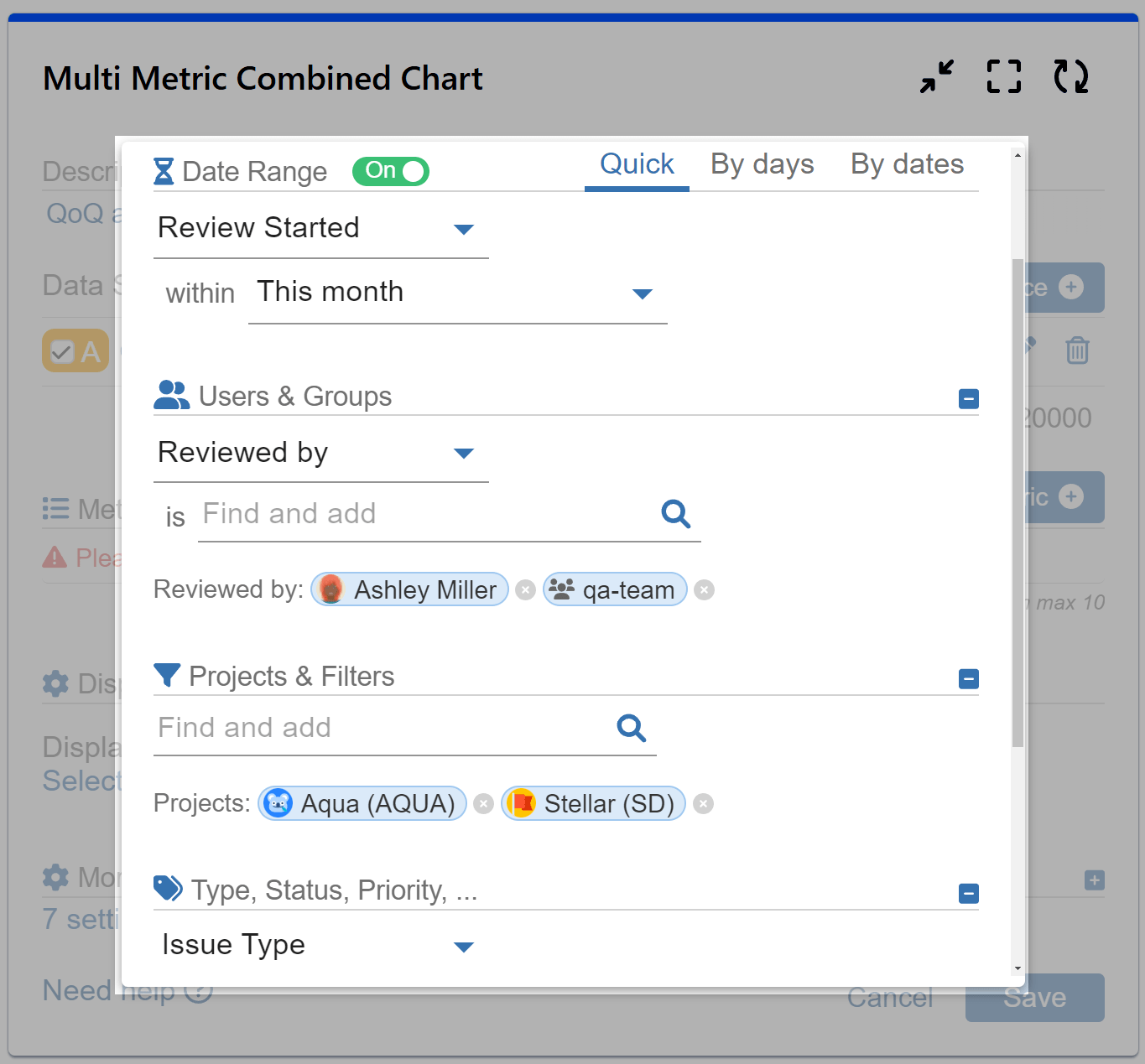The image size is (1145, 1064).
Task: Click the trash icon to delete the data source
Action: 1076,351
